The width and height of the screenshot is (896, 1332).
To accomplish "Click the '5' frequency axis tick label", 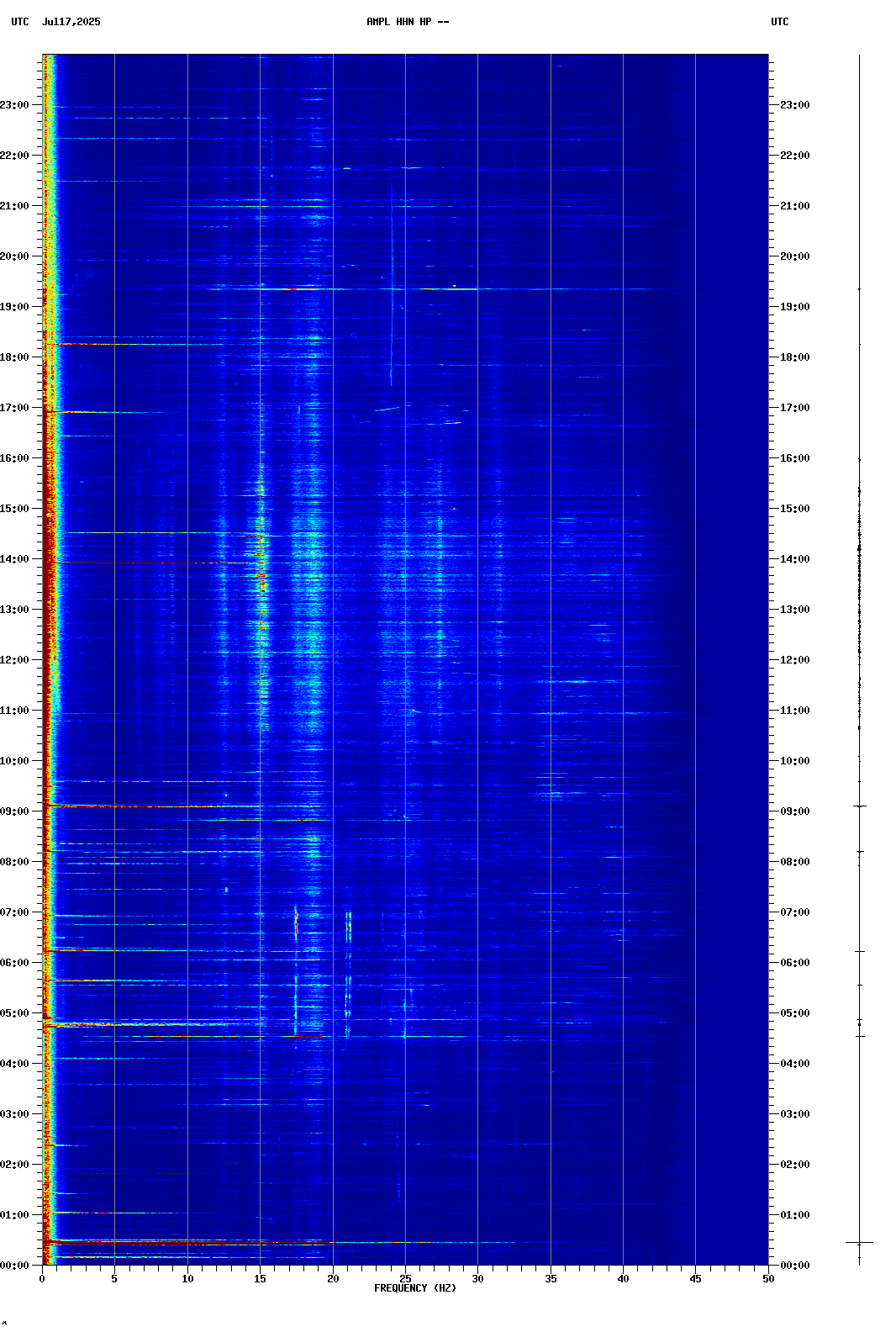I will (x=114, y=1279).
